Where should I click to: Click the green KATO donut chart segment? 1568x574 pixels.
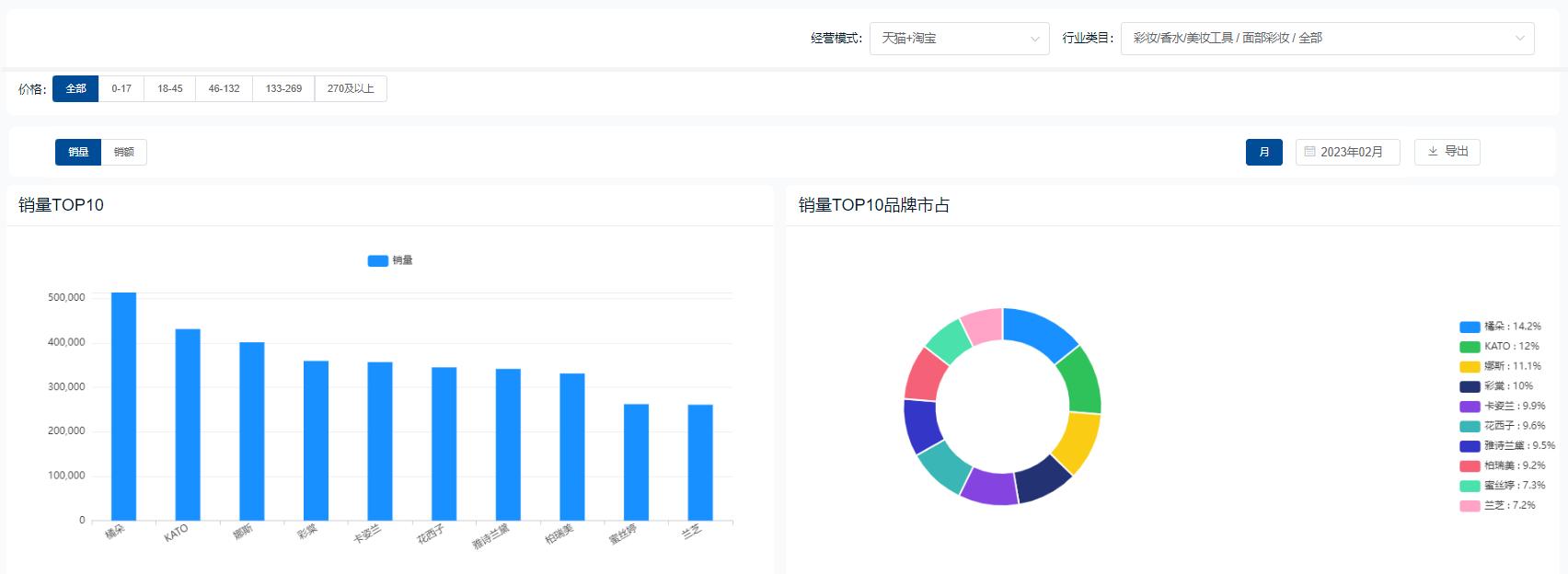point(1080,379)
